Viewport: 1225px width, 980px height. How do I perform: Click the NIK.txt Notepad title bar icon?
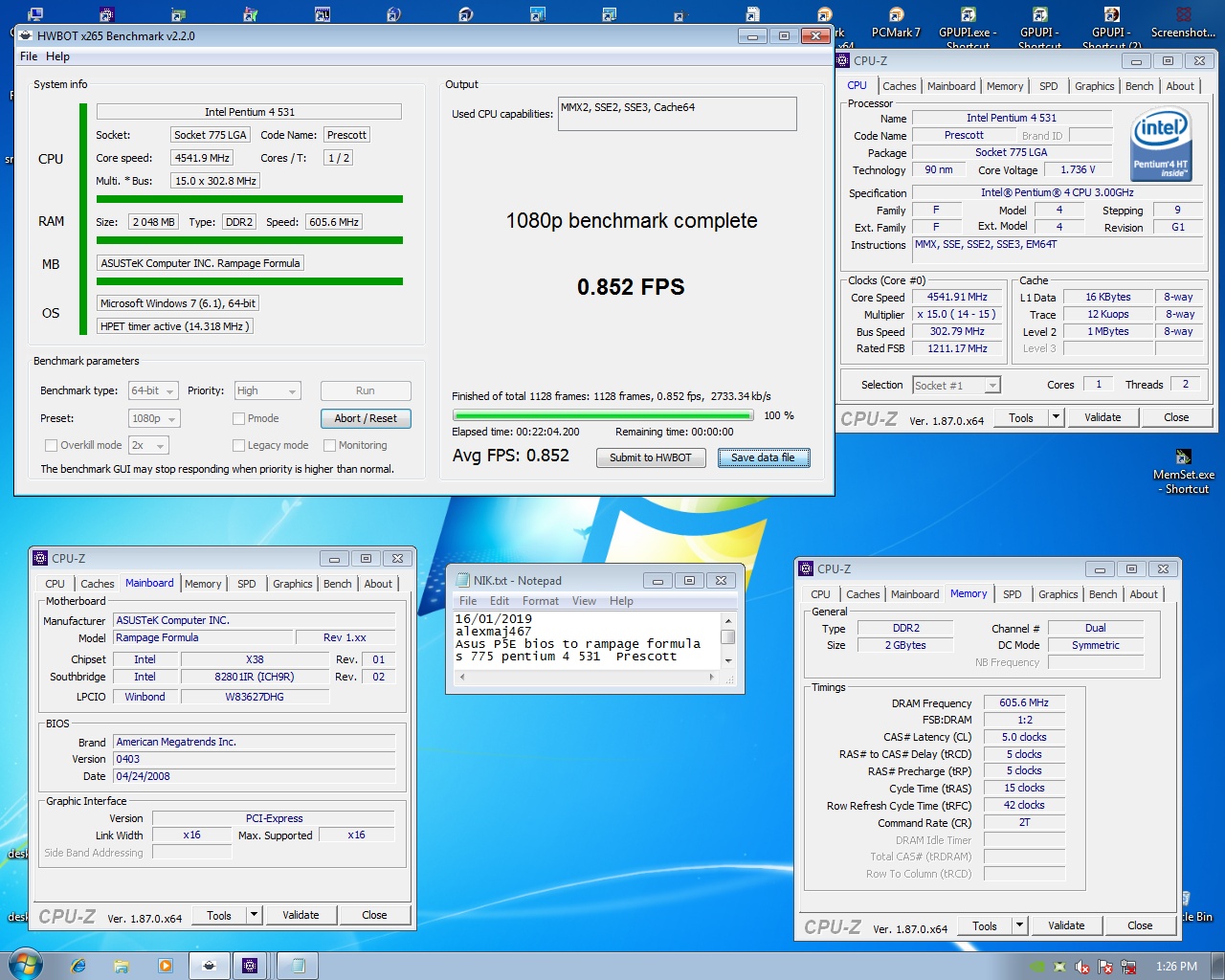pos(462,580)
